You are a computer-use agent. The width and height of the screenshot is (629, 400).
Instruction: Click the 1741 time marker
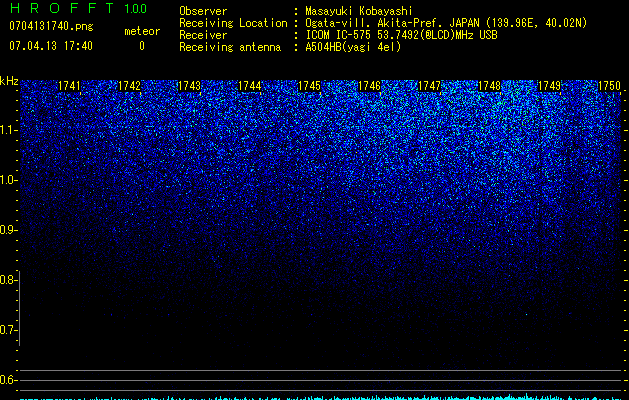pyautogui.click(x=69, y=86)
